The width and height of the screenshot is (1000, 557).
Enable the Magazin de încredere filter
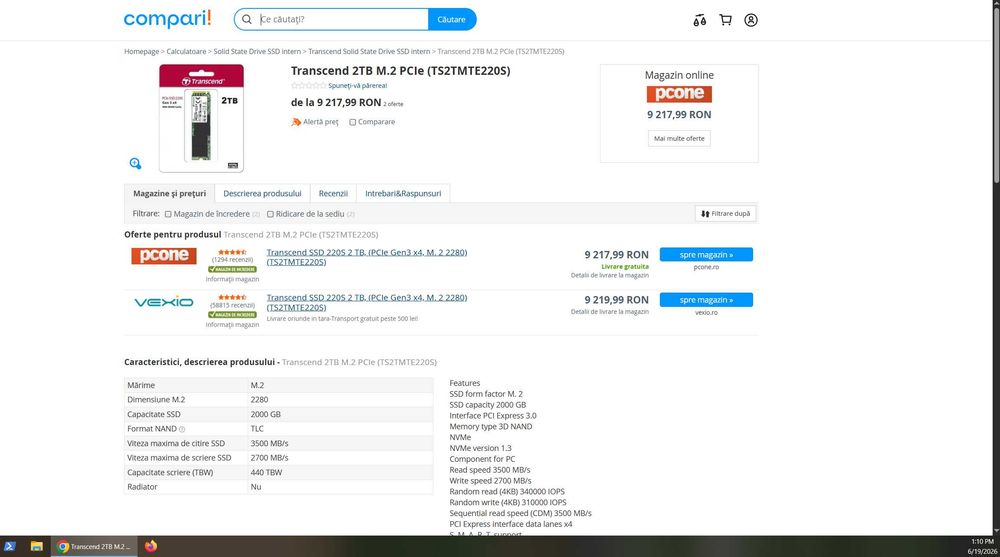(168, 214)
